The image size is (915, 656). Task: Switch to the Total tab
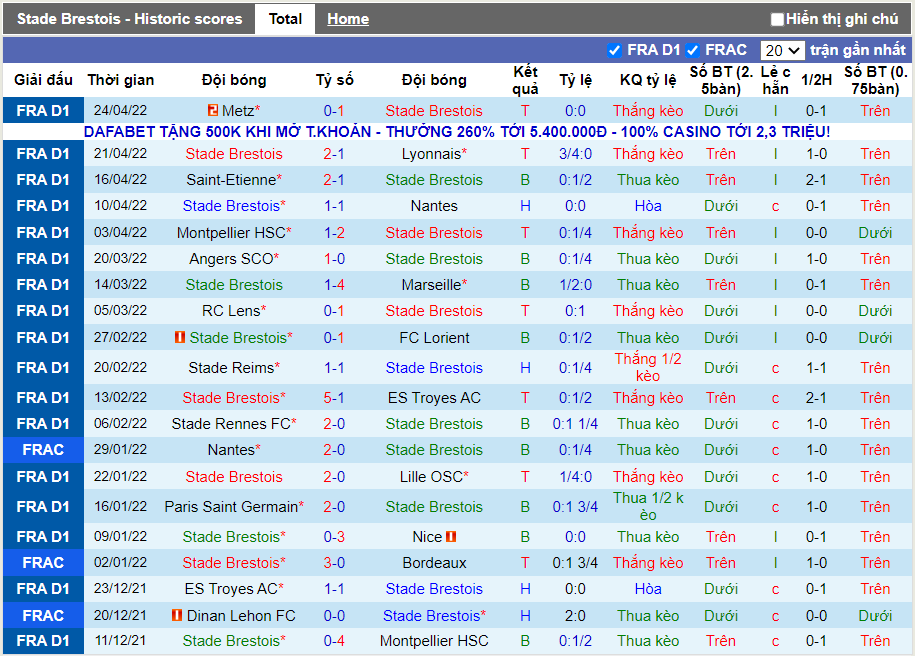point(285,19)
